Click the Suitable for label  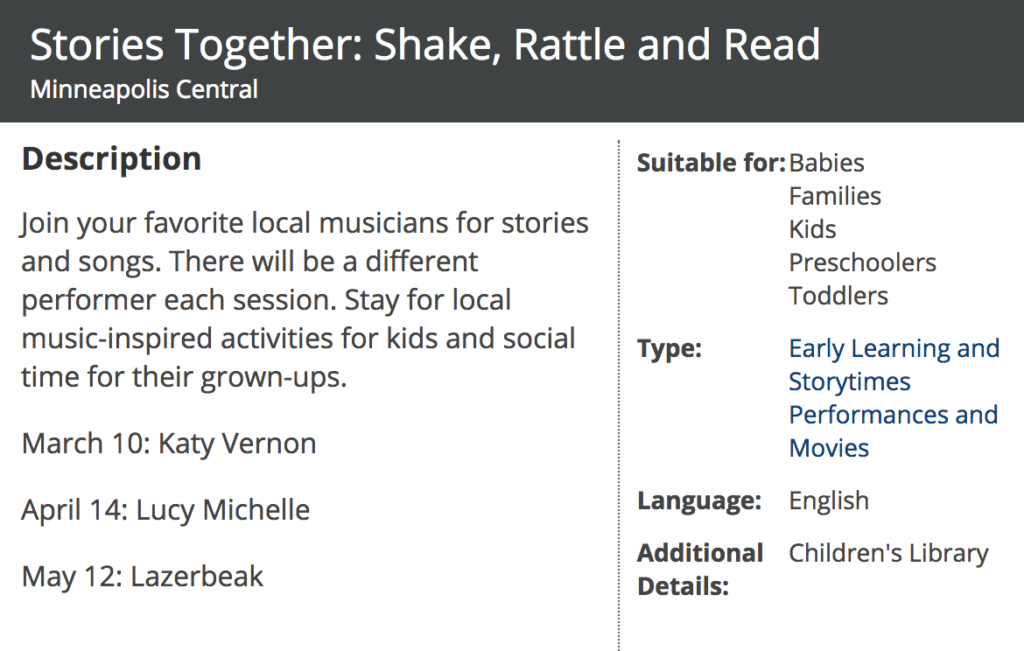[x=711, y=163]
